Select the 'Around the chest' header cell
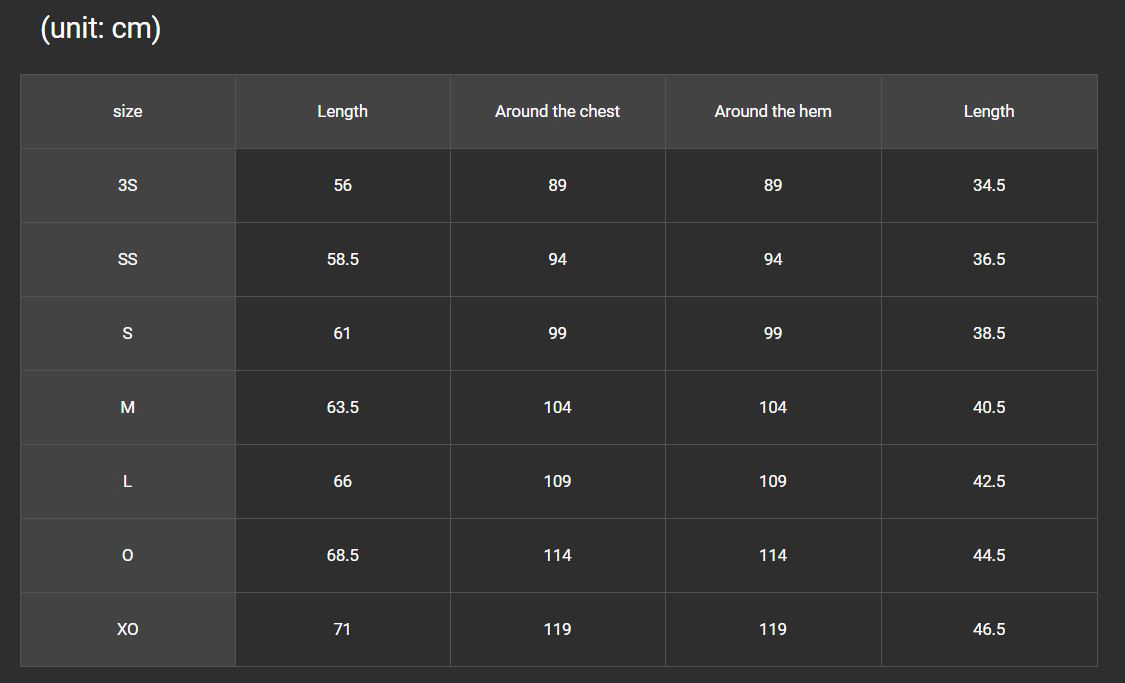 (557, 111)
